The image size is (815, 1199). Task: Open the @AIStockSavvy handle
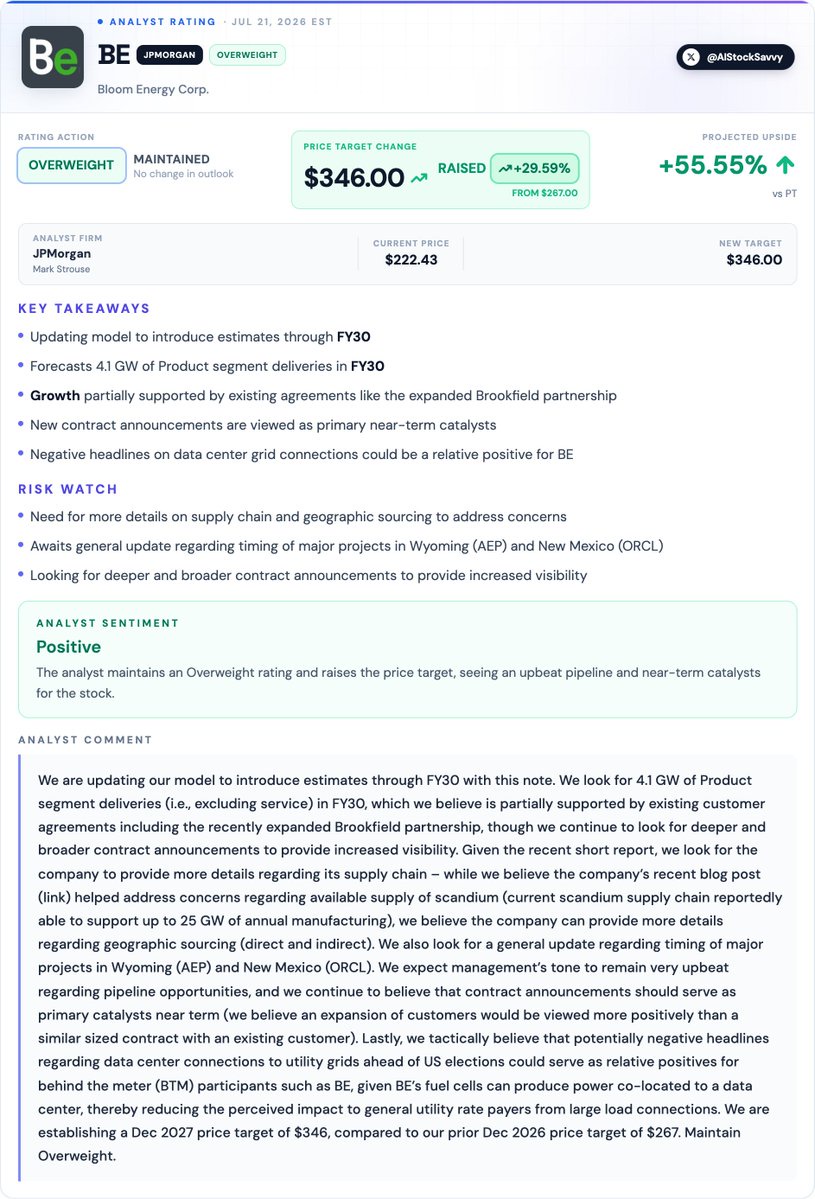click(735, 57)
